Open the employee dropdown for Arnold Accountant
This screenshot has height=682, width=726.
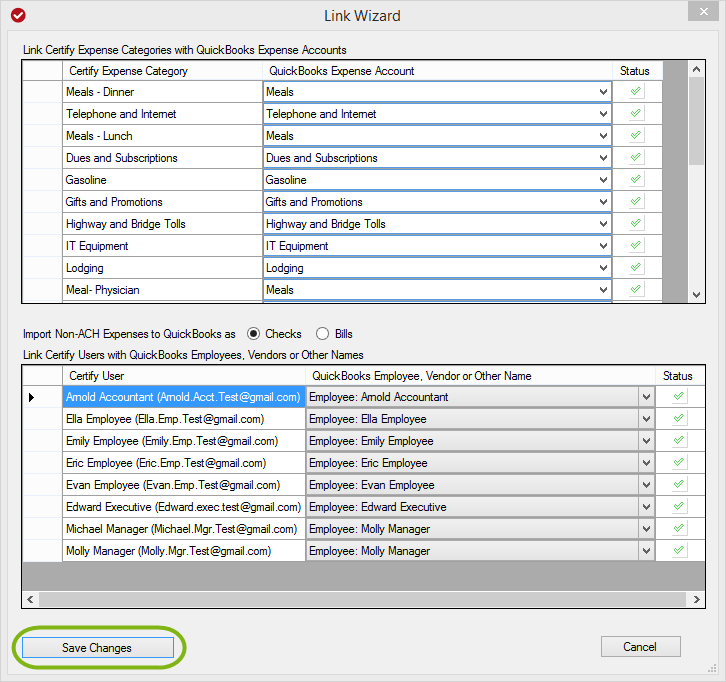pyautogui.click(x=646, y=397)
